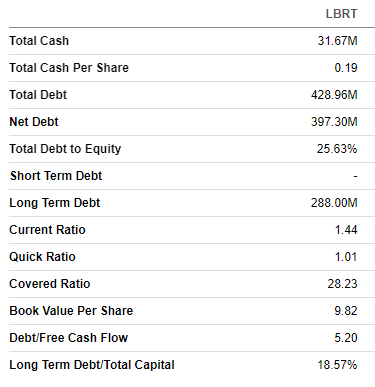Click the Debt/Free Cash Flow label

pos(69,338)
